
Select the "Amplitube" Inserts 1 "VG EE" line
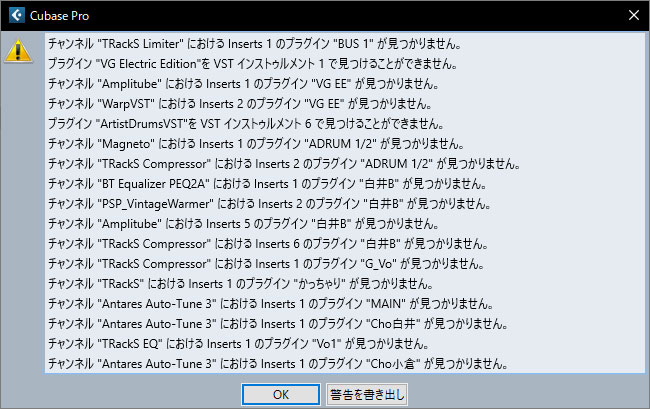[244, 84]
